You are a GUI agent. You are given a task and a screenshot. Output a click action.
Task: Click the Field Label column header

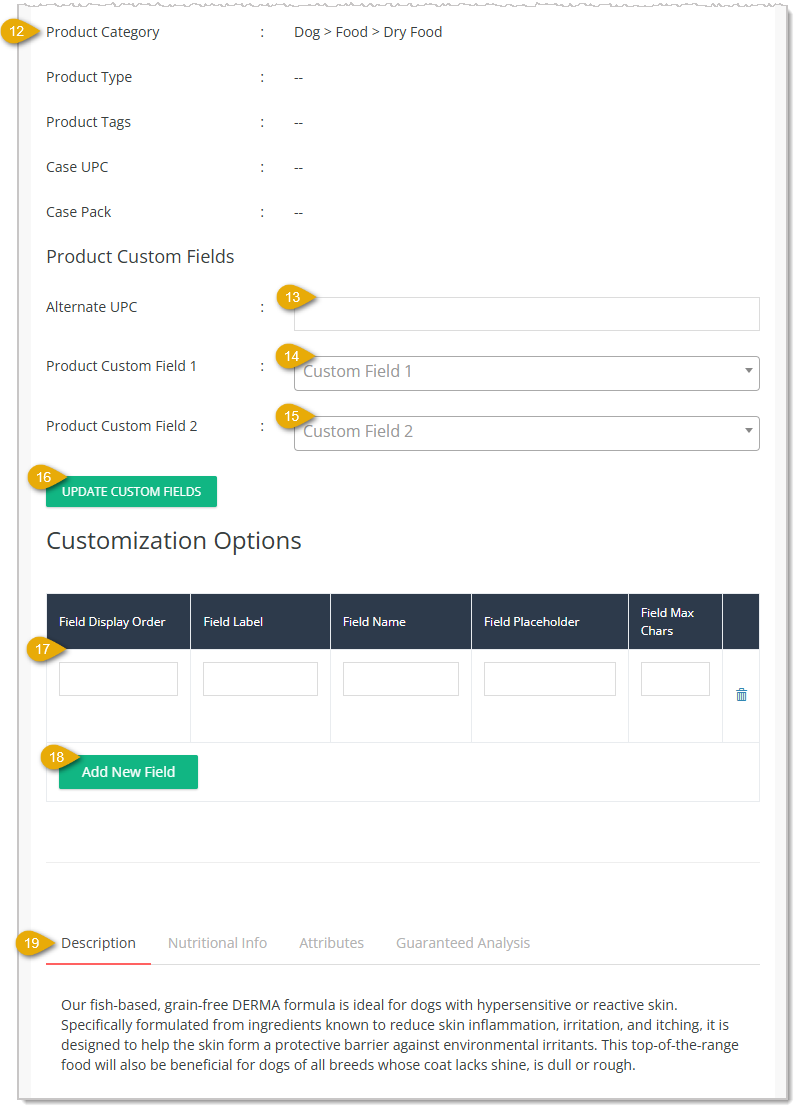[x=260, y=622]
